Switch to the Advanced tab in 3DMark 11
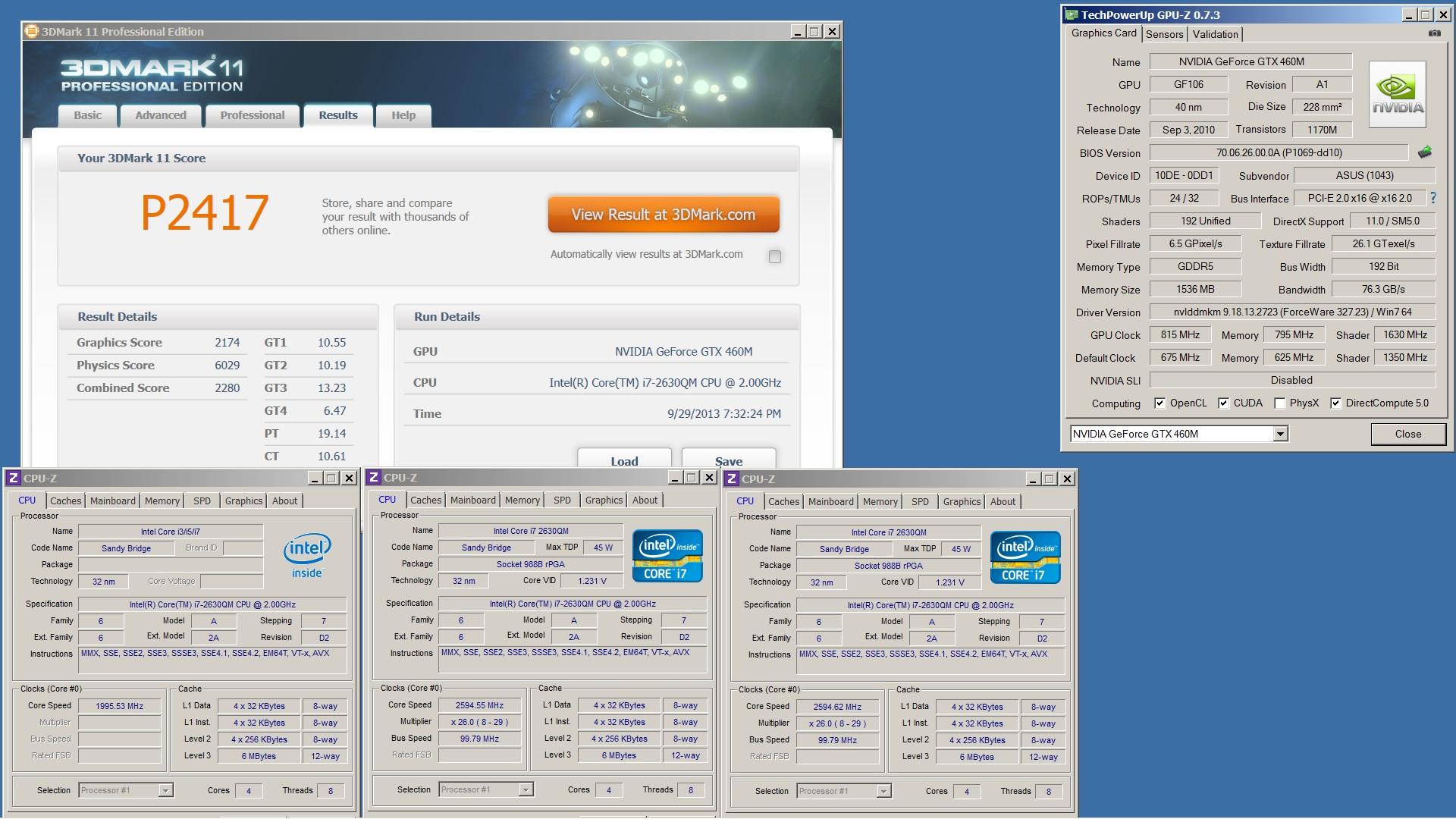 coord(161,115)
